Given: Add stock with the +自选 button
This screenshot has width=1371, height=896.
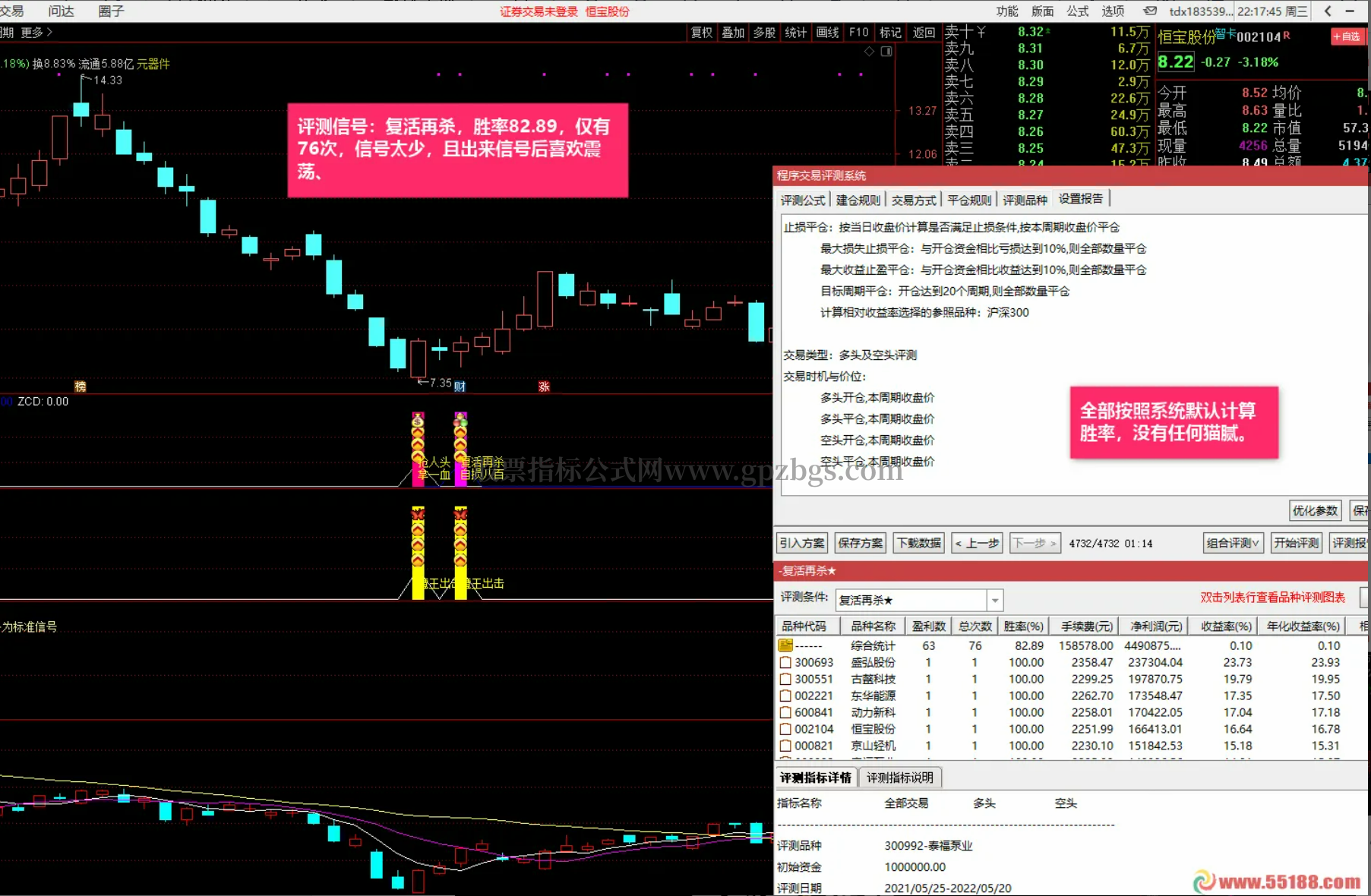Looking at the screenshot, I should tap(1347, 36).
